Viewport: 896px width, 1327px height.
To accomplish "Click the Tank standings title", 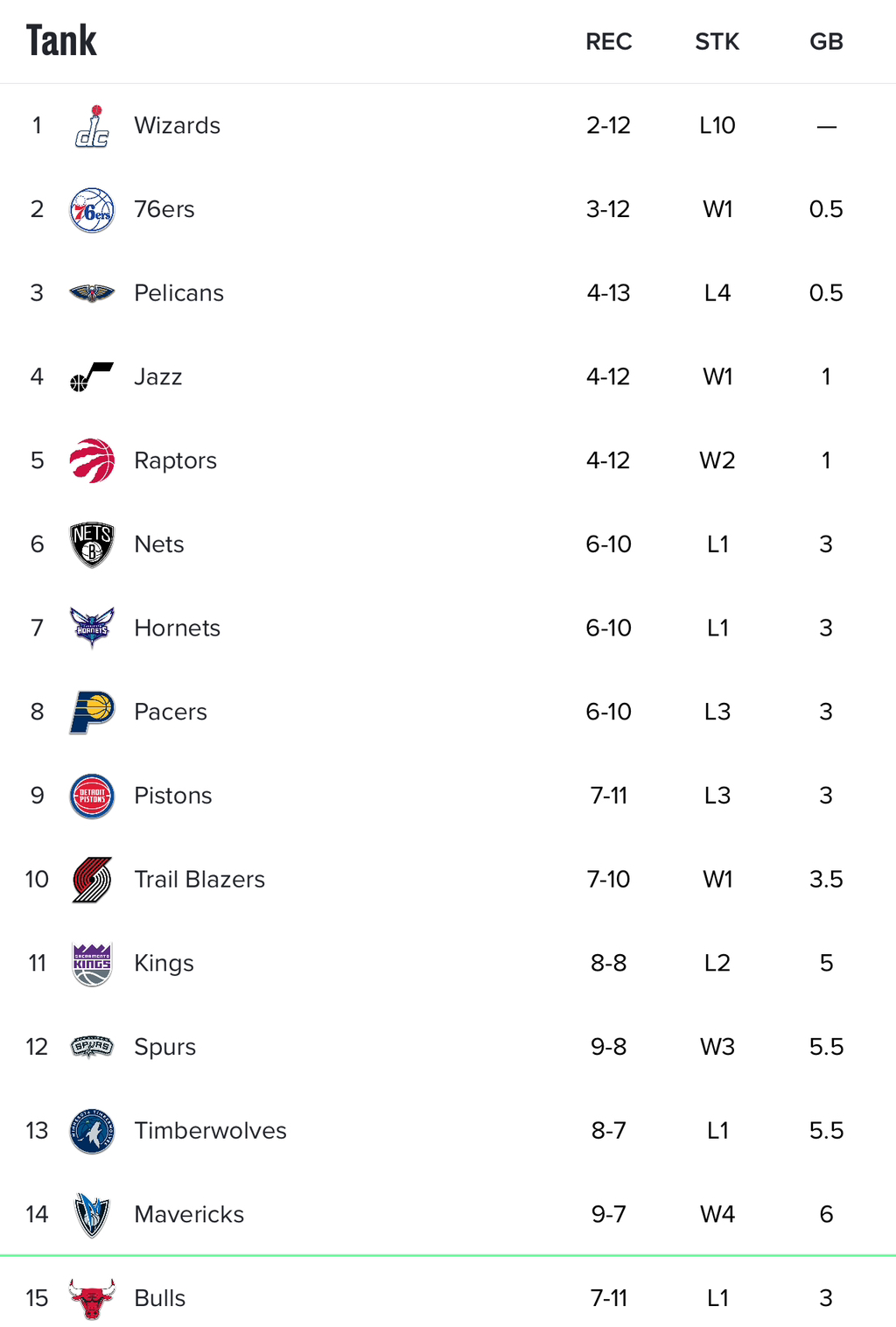I will 61,40.
